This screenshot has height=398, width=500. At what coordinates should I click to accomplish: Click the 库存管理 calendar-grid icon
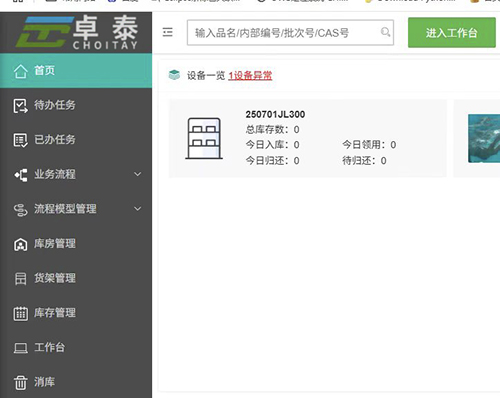click(x=20, y=313)
